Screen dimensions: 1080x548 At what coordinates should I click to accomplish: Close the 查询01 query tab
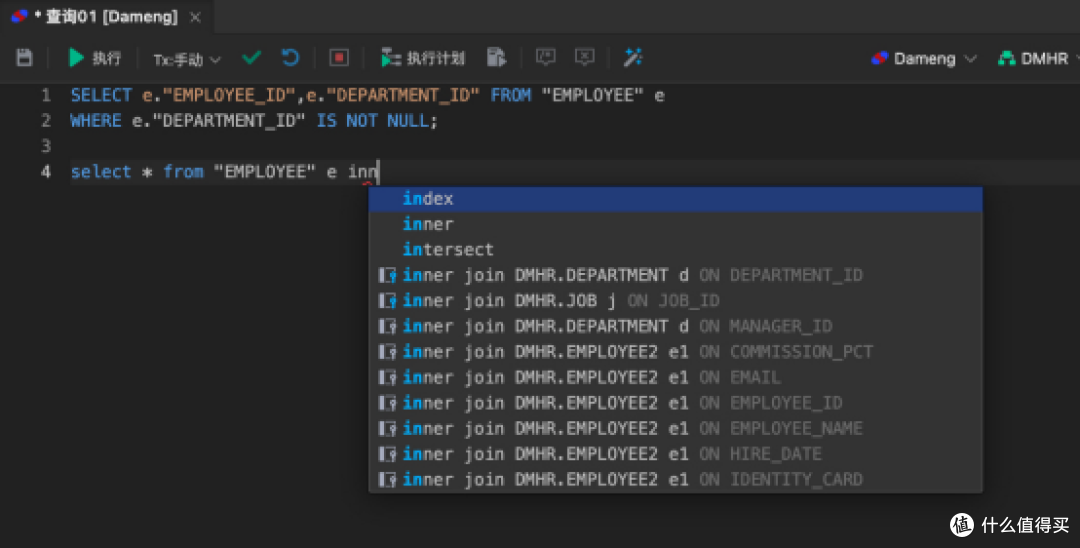click(196, 17)
